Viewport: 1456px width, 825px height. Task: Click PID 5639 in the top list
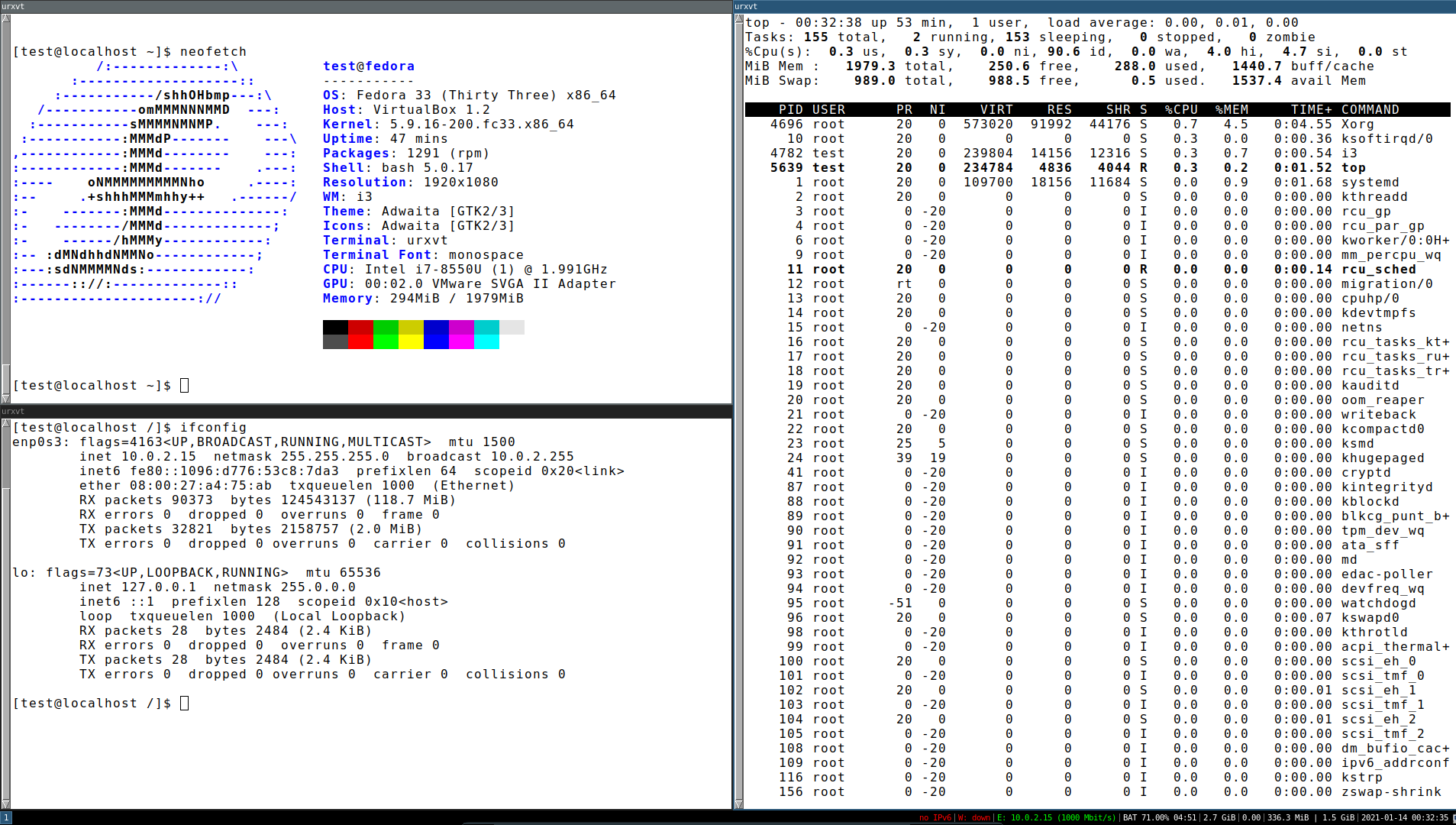786,168
